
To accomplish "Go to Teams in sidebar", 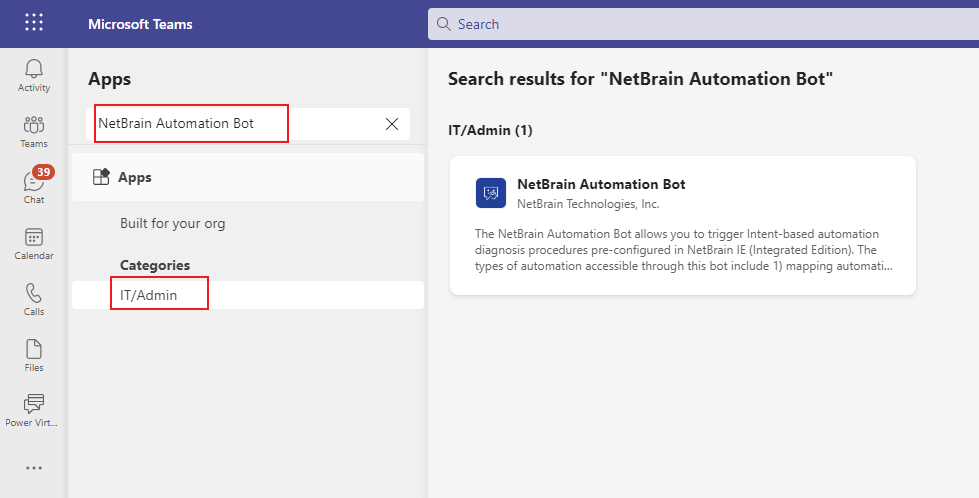I will pos(34,131).
